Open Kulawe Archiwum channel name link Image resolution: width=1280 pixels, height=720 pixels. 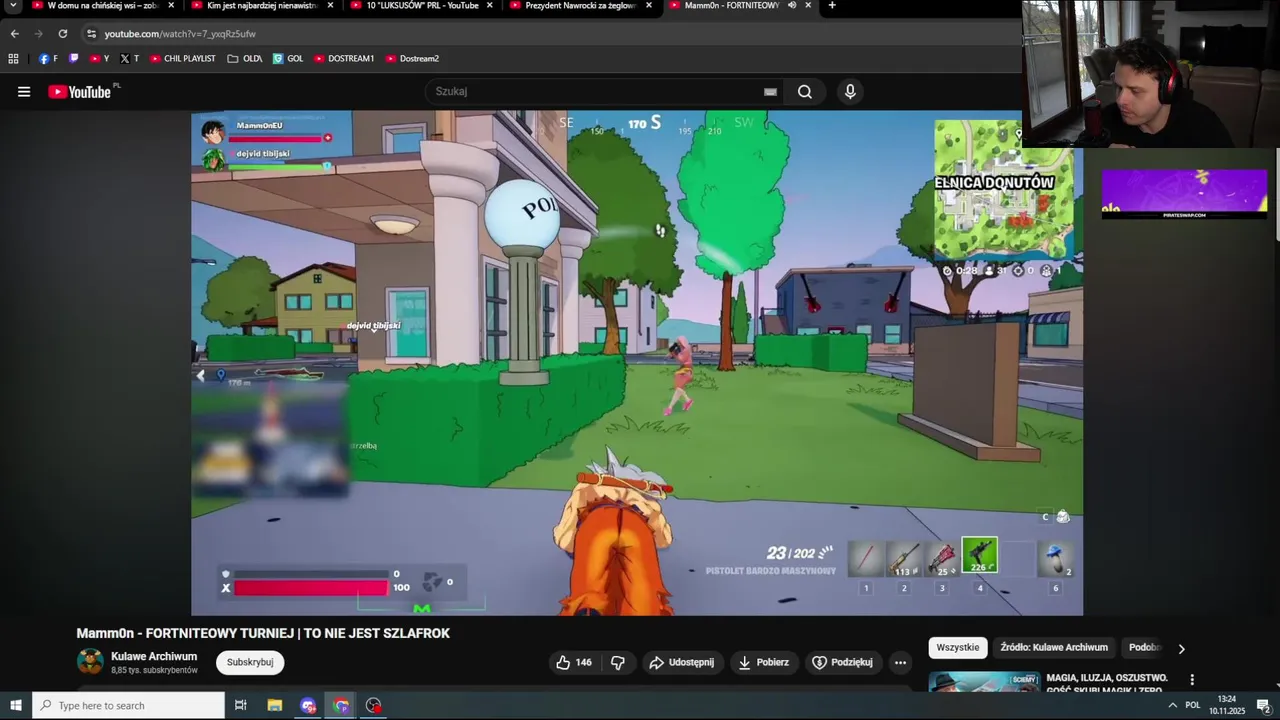[x=154, y=657]
